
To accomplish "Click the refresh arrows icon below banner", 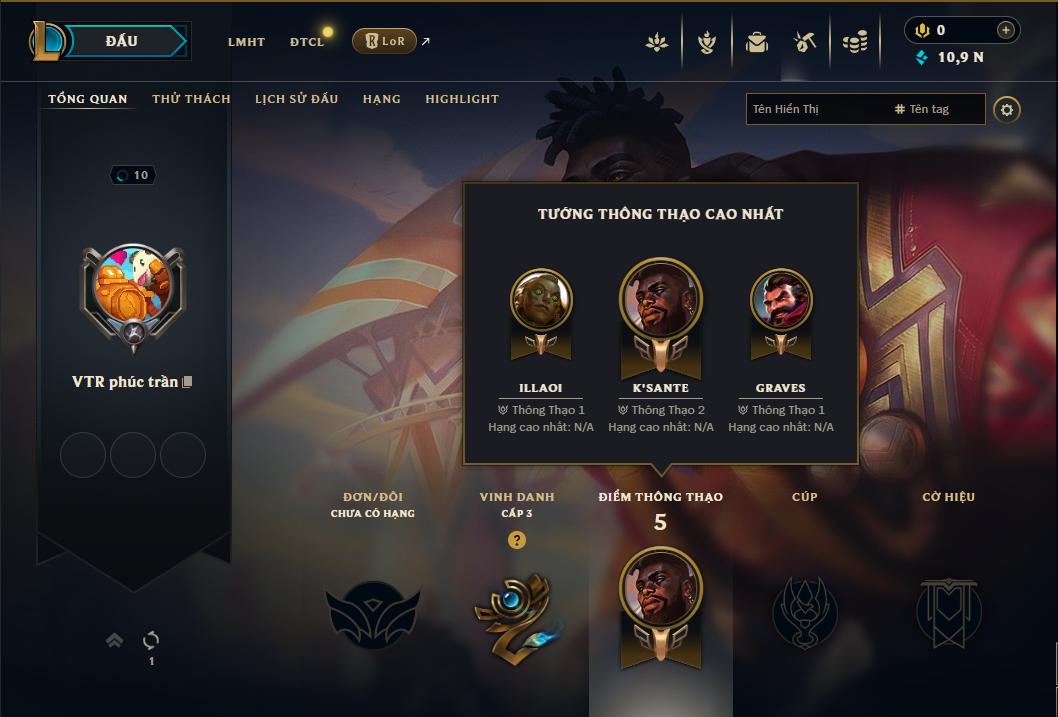I will pos(151,640).
